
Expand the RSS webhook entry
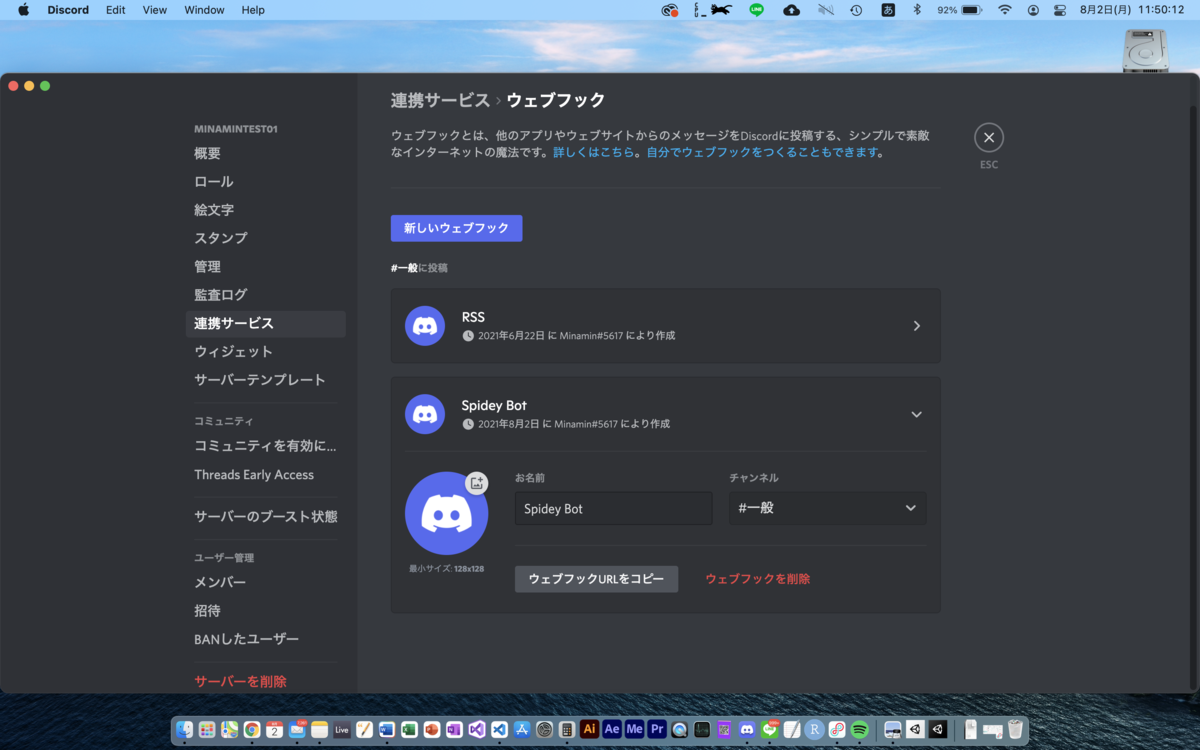[x=916, y=326]
